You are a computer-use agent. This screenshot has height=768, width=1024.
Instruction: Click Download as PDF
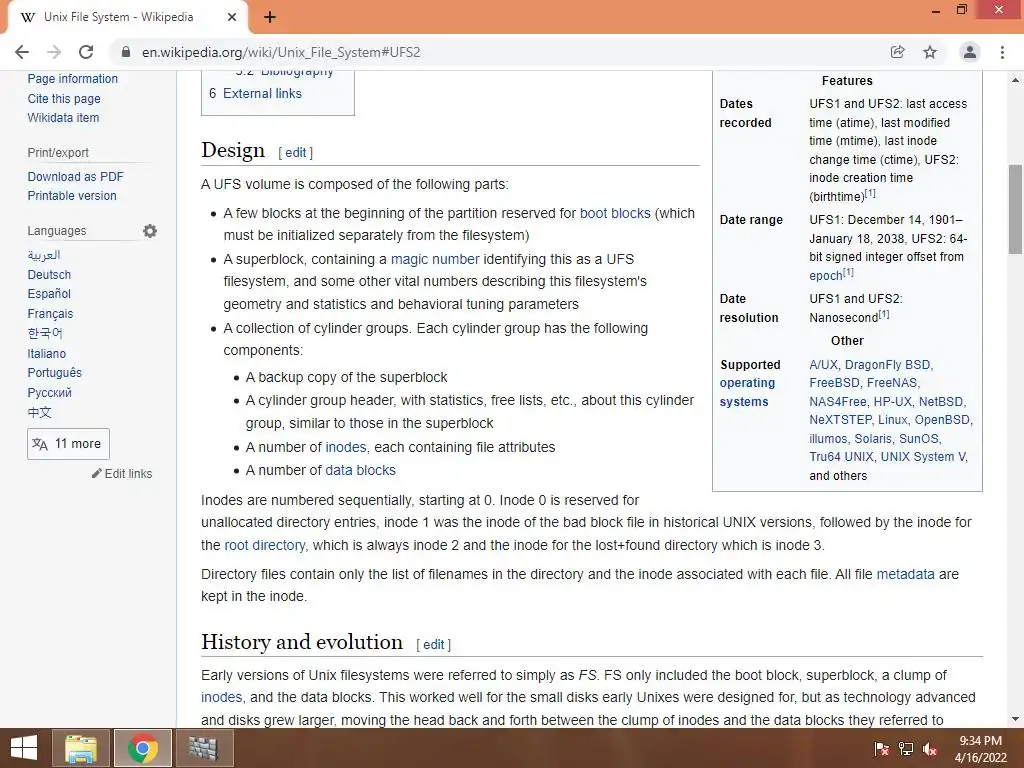pos(75,176)
